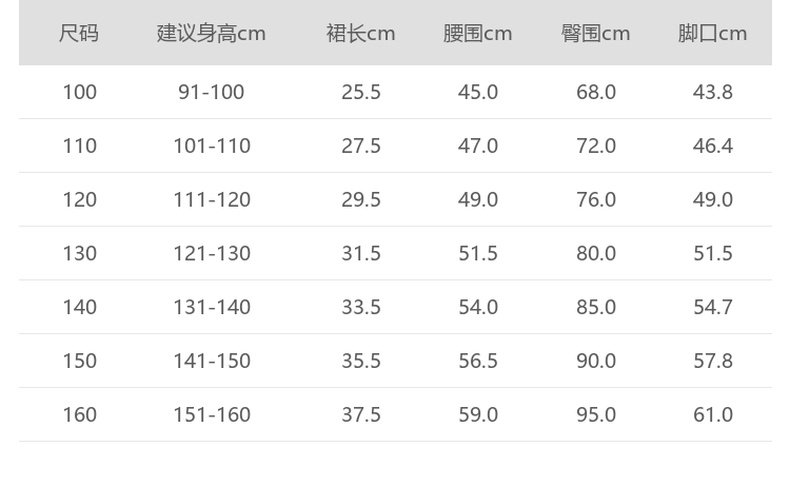Select the 91-100 height range cell
Screen dimensions: 790x485
(211, 92)
